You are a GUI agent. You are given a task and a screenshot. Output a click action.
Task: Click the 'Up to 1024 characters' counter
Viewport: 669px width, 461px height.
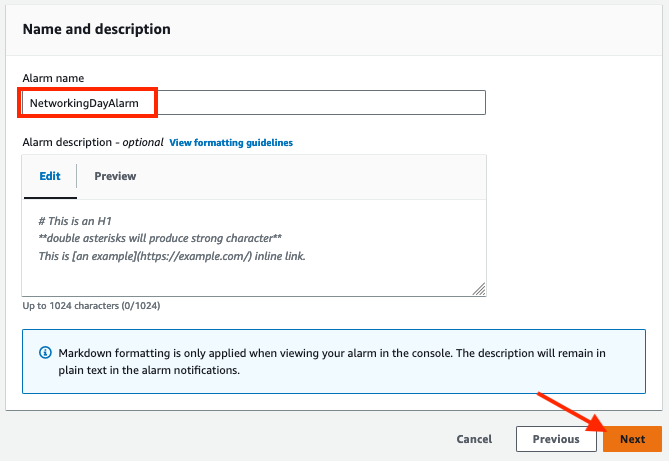pyautogui.click(x=91, y=307)
